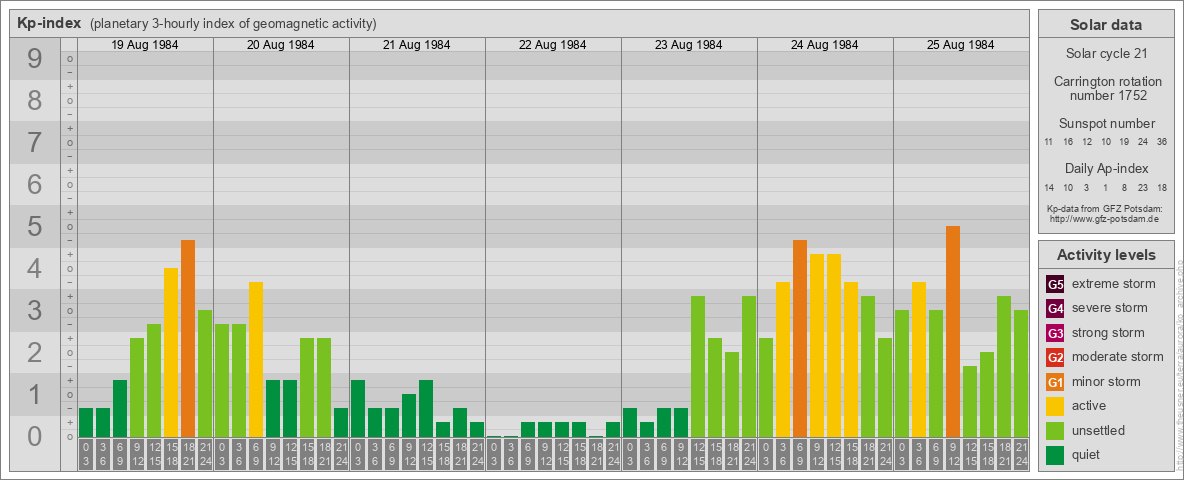Click the G5 extreme storm legend icon

1055,285
